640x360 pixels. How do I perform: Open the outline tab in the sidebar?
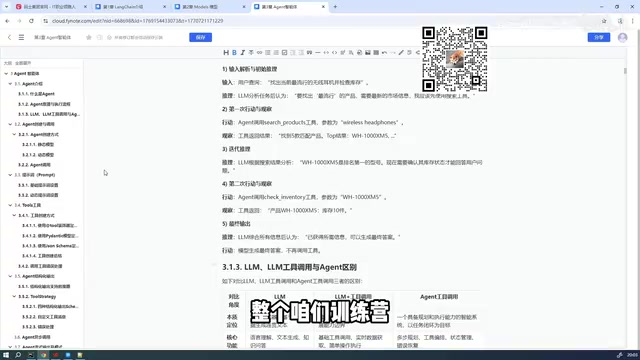8,63
